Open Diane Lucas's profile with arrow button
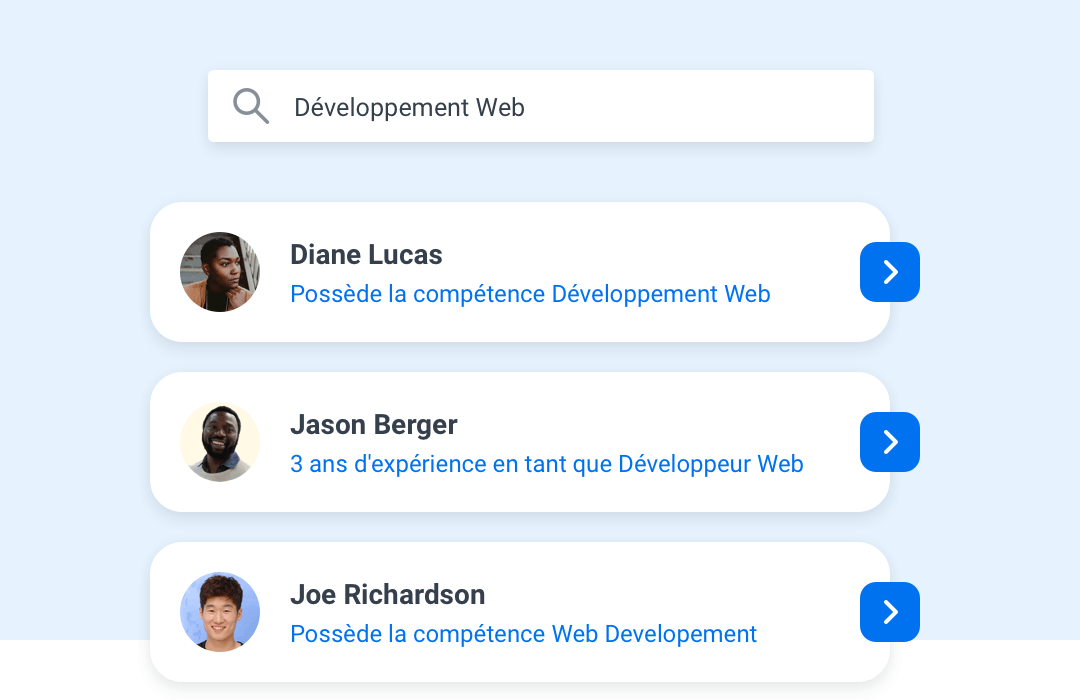The width and height of the screenshot is (1080, 700). (x=889, y=271)
